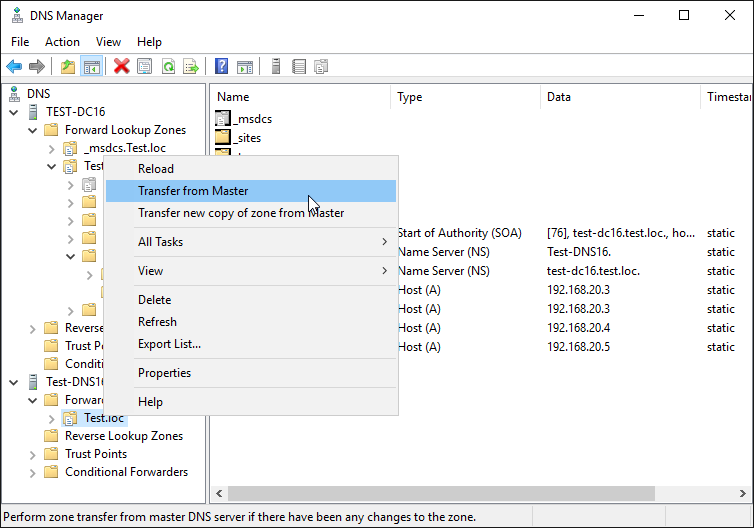
Task: Click the last toolbar icon with stacked pages
Action: pos(321,66)
